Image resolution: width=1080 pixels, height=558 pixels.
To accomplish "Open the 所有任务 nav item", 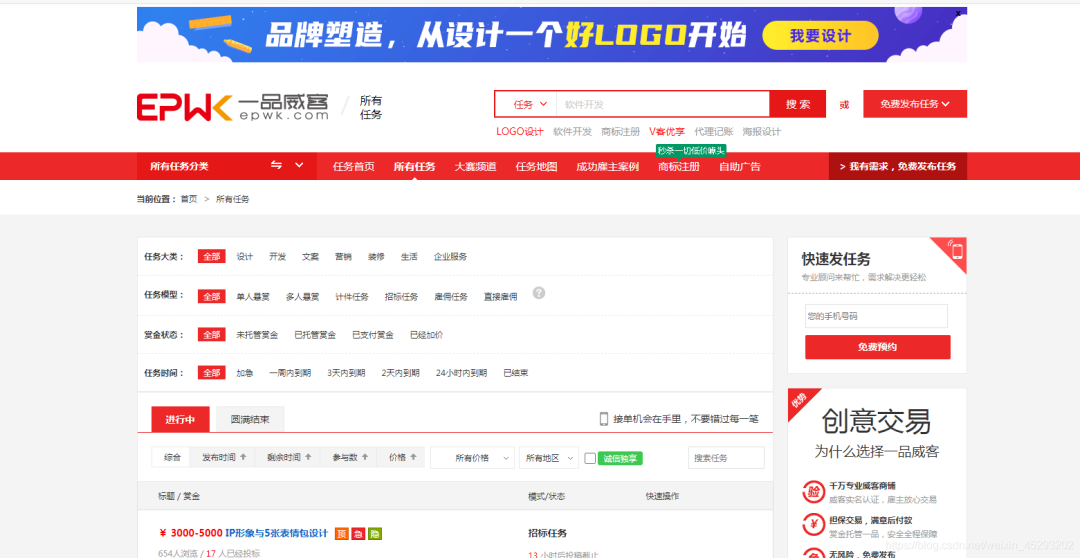I will click(x=414, y=166).
